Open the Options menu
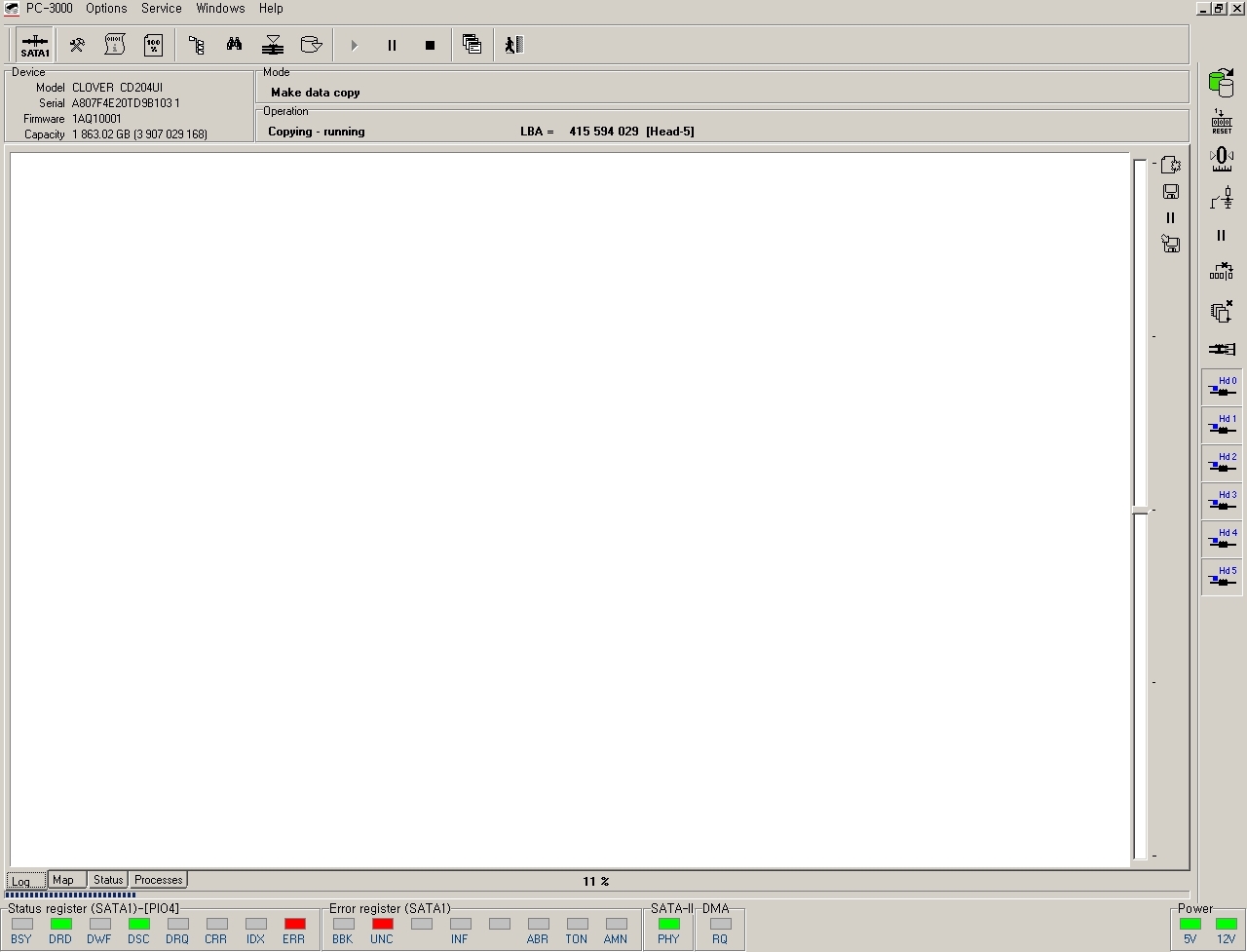The height and width of the screenshot is (952, 1247). point(106,8)
